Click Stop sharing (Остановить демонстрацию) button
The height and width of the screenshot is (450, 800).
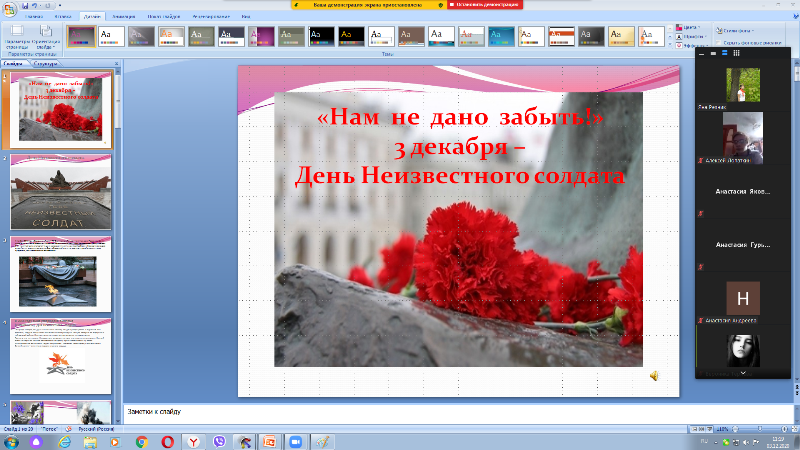[x=485, y=5]
